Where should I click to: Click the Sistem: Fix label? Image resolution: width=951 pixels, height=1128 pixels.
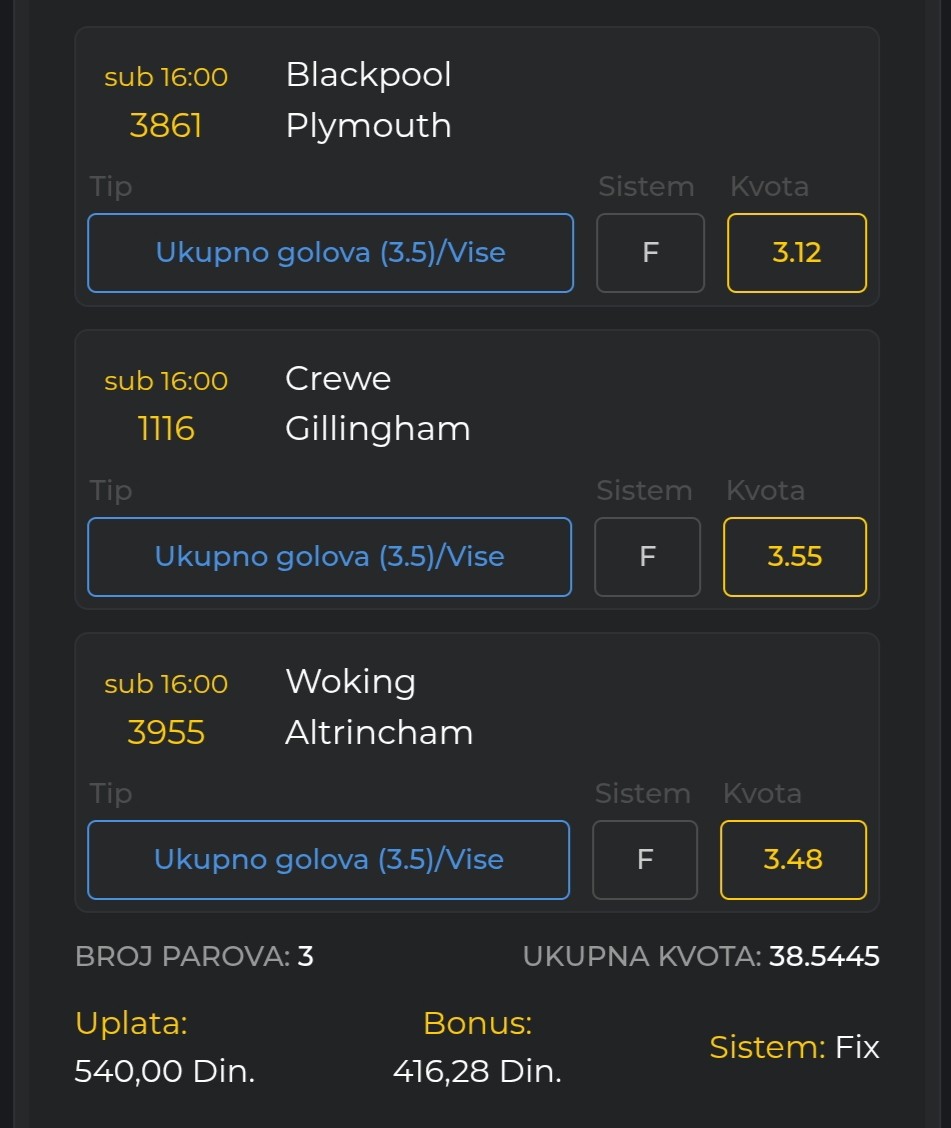(794, 1047)
